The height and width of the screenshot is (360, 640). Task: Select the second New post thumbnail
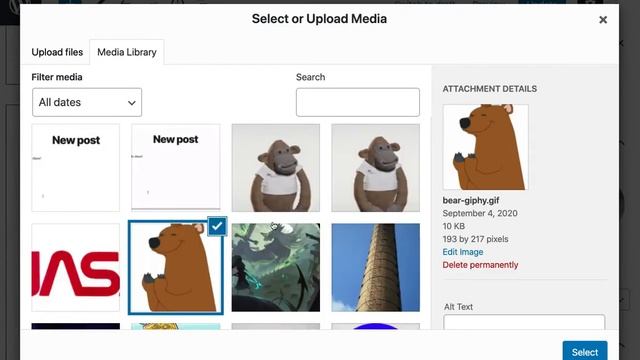click(x=176, y=168)
